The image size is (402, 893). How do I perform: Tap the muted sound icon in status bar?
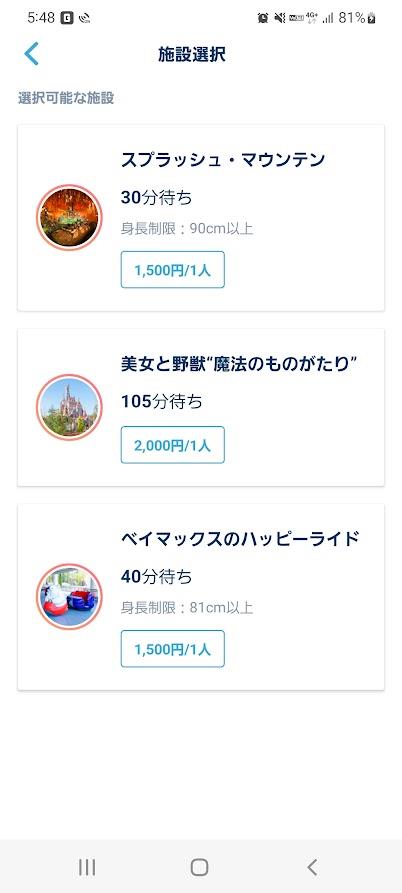click(x=279, y=18)
